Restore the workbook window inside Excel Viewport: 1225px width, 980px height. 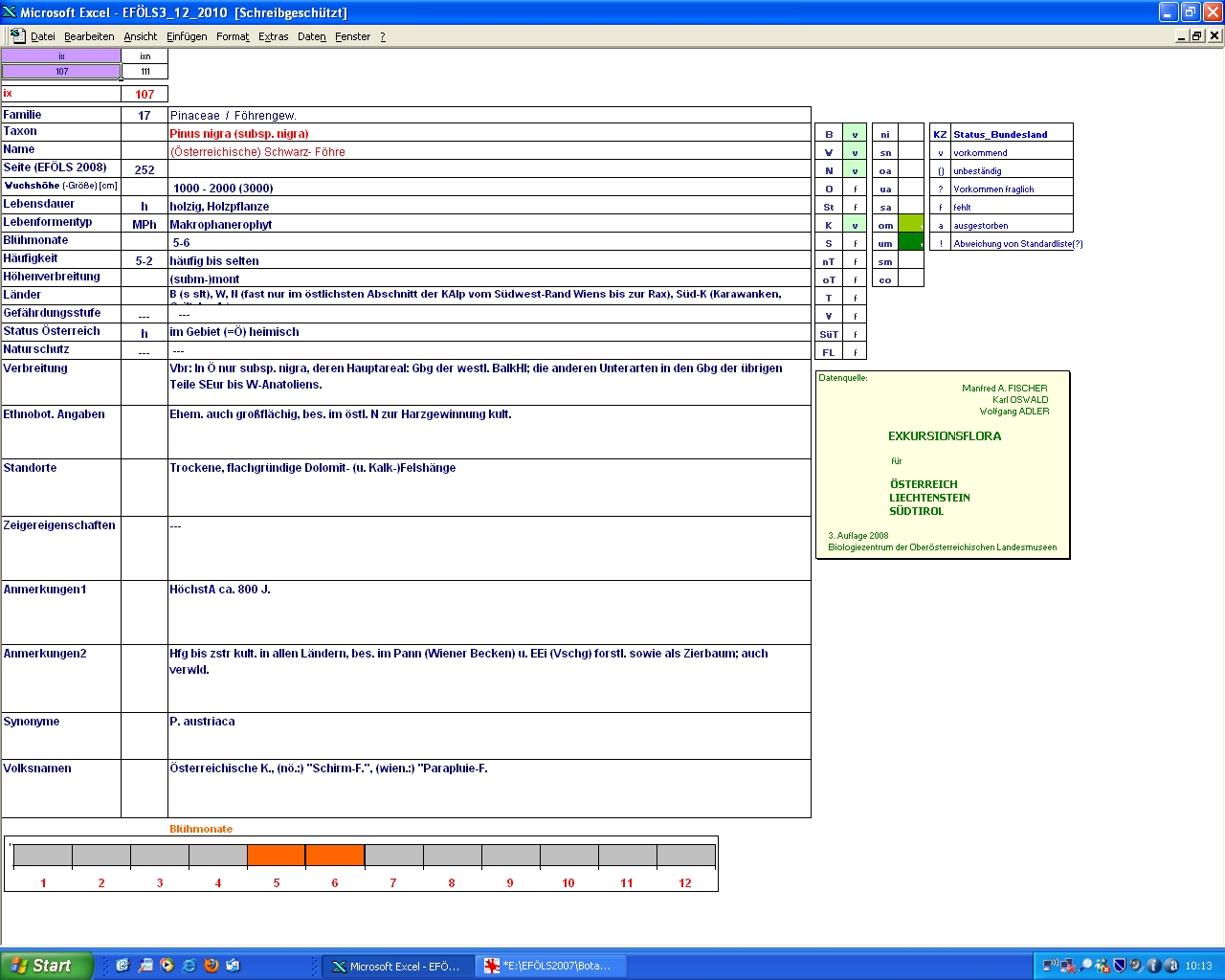click(1197, 35)
